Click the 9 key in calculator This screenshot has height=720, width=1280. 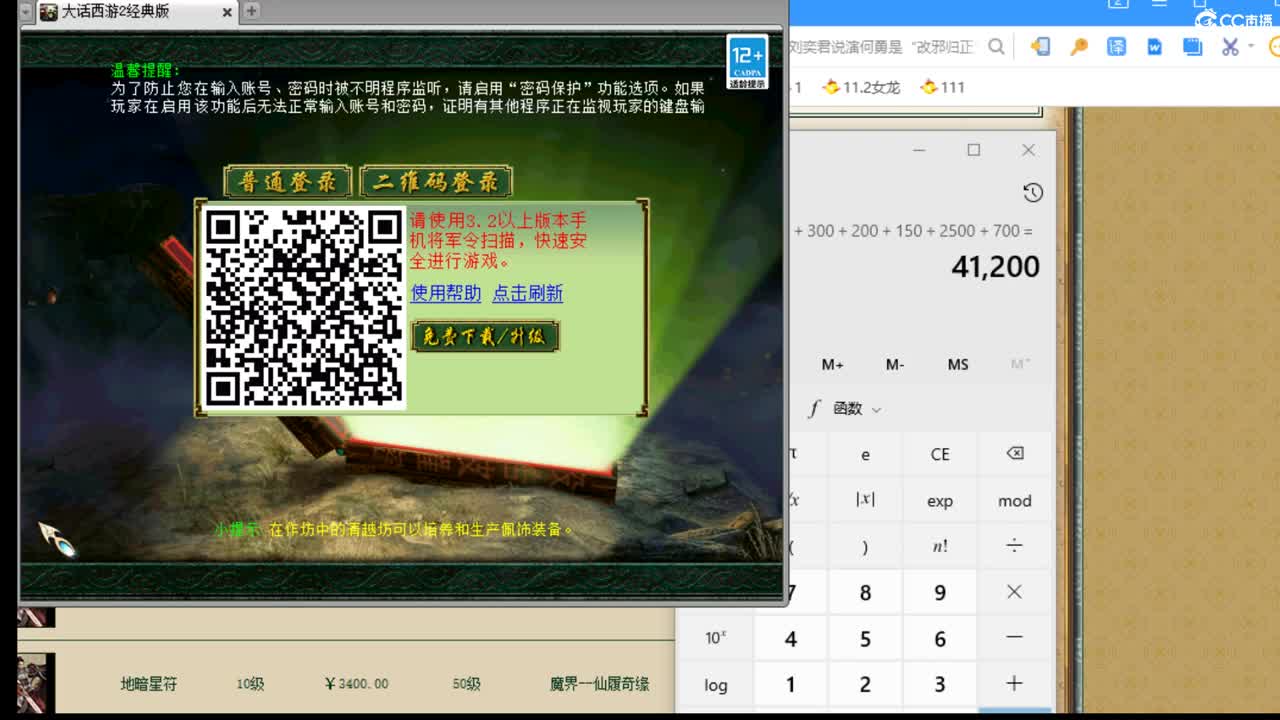click(x=940, y=592)
